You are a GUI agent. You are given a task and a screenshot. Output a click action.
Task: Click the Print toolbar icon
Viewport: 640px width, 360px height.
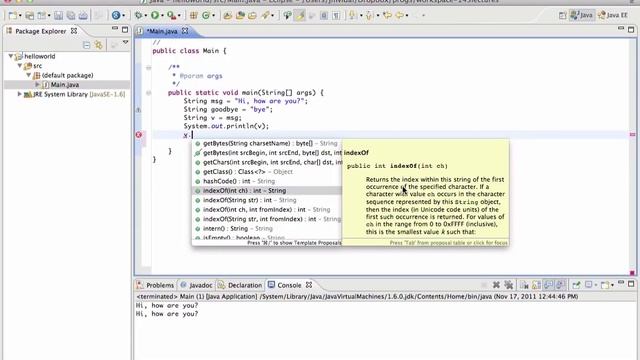(83, 16)
